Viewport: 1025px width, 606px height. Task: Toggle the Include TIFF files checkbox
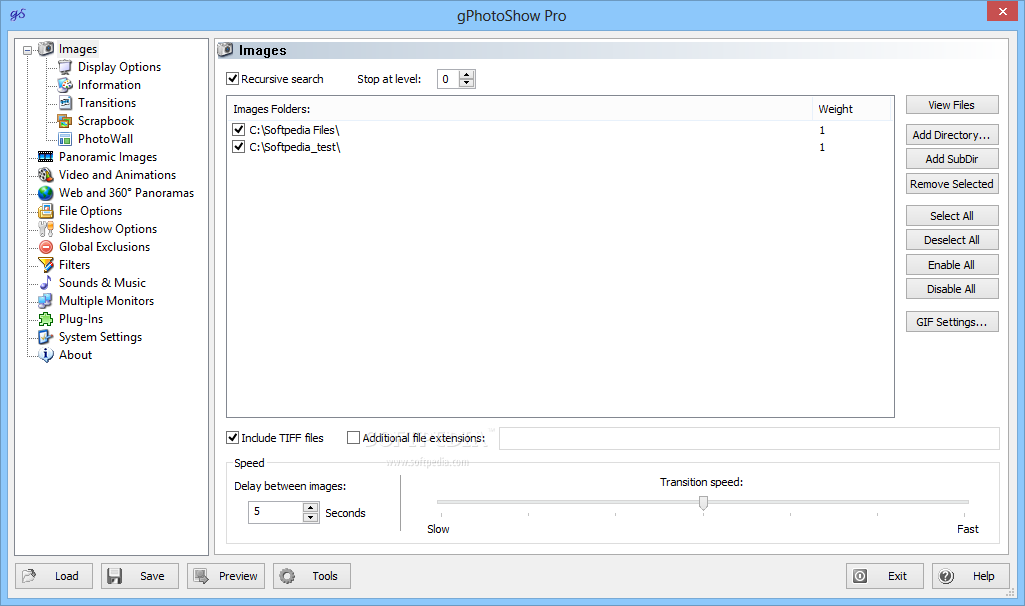(x=232, y=437)
